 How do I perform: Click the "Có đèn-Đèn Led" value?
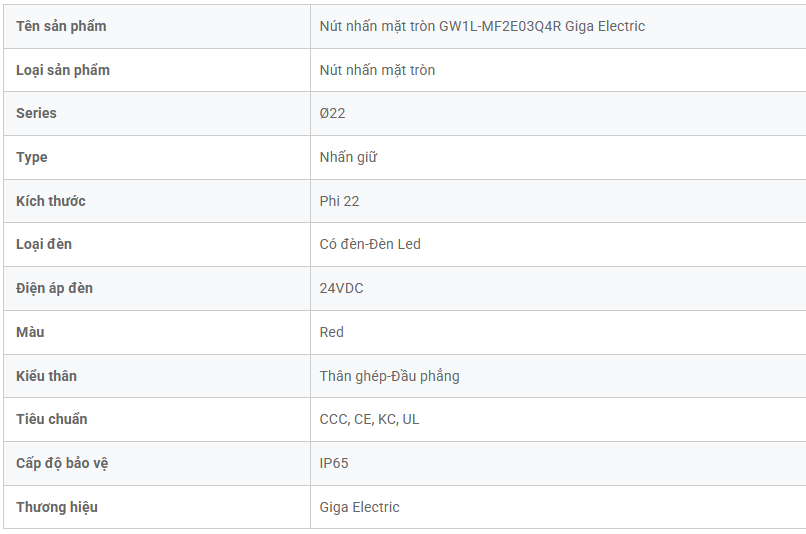[x=370, y=244]
